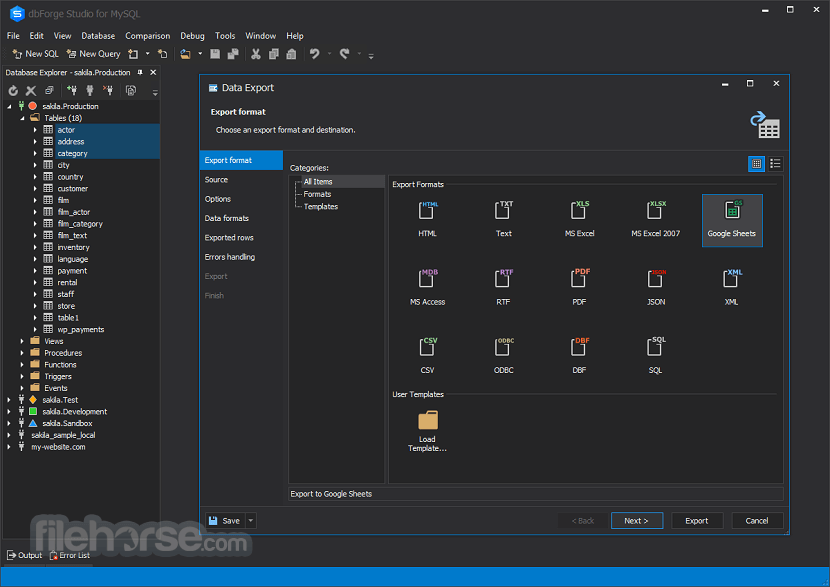Expand the actor table node
This screenshot has height=587, width=830.
click(x=35, y=130)
